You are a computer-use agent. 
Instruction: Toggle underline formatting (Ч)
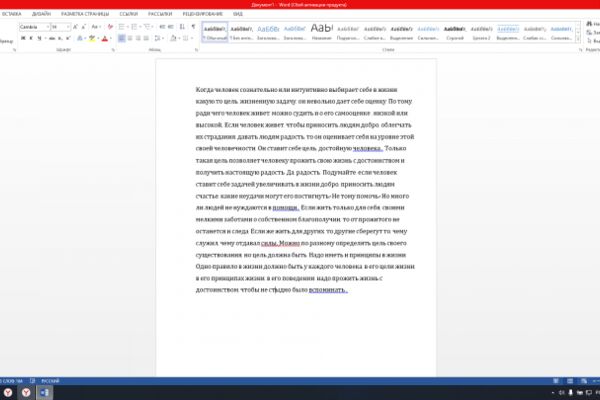[39, 38]
